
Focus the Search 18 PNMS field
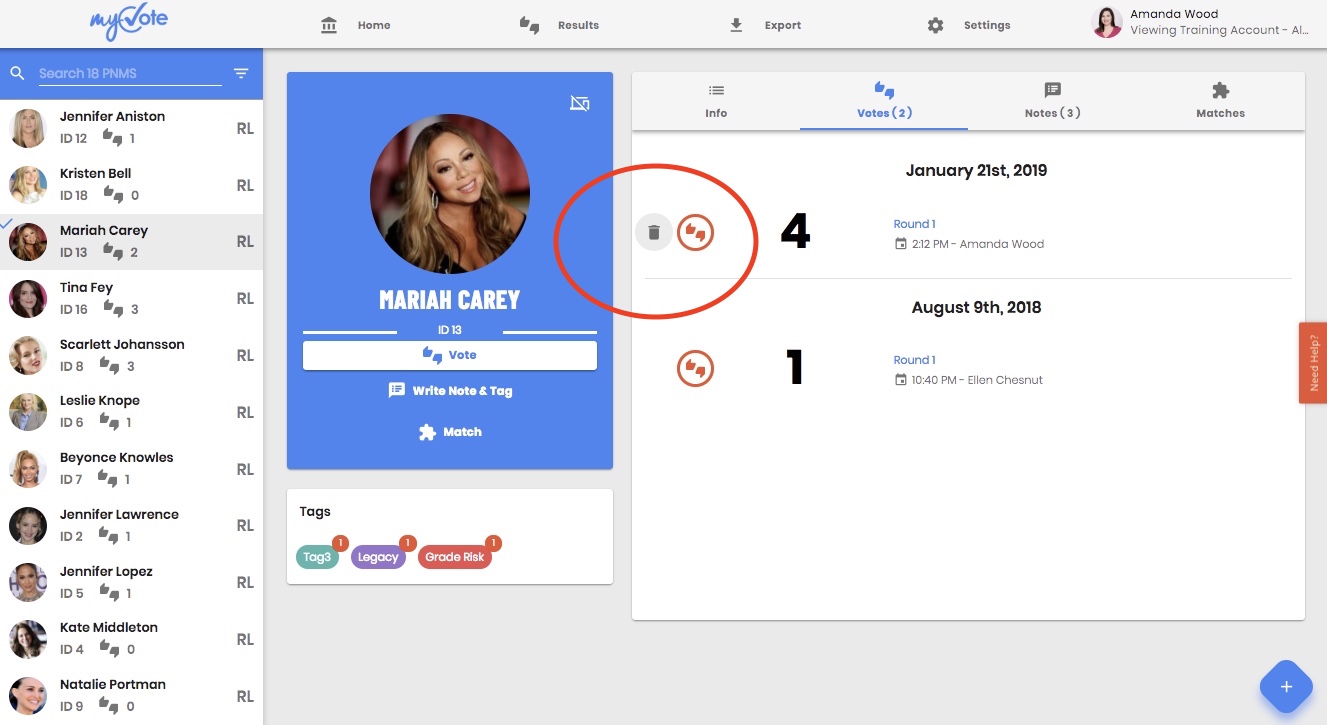click(129, 74)
